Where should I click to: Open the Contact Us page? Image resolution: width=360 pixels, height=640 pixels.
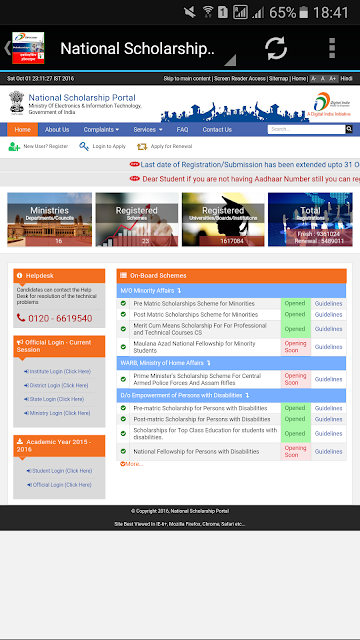pyautogui.click(x=217, y=129)
